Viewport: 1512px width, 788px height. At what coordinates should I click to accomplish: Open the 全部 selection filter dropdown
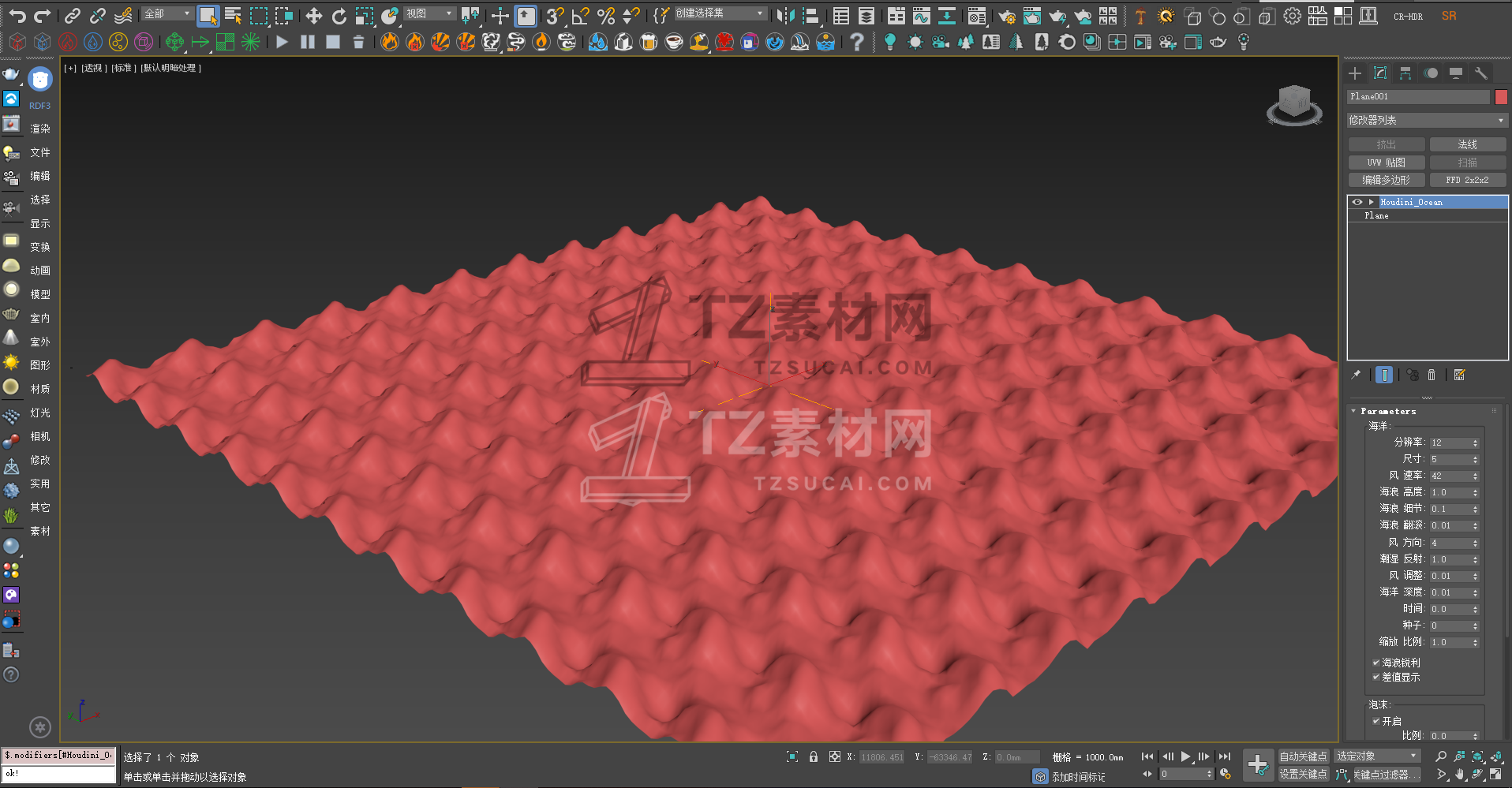click(x=167, y=14)
